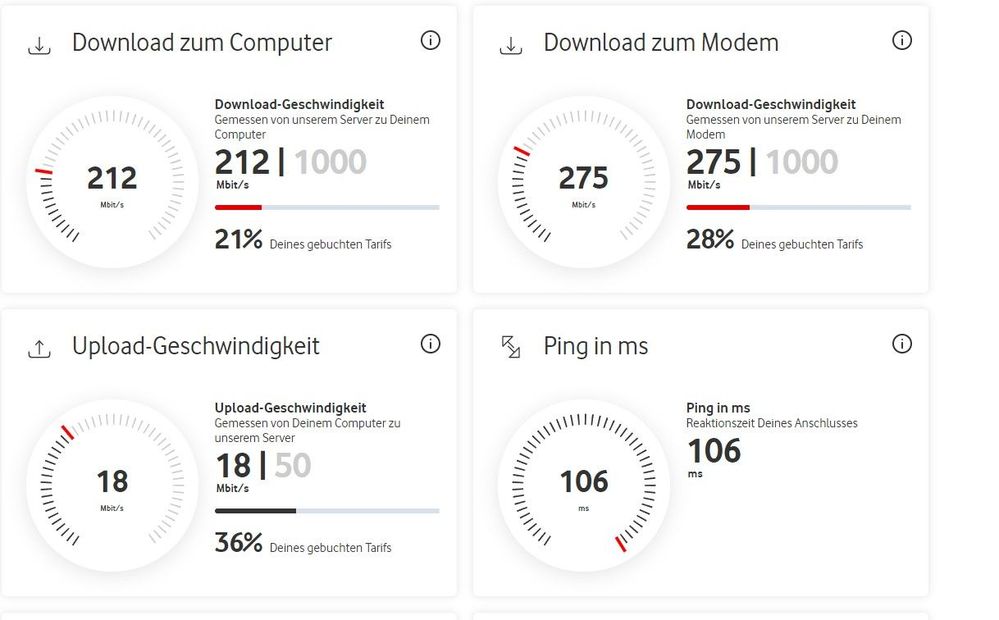Viewport: 999px width, 620px height.
Task: Open the info icon for 'Ping in ms'
Action: click(901, 343)
